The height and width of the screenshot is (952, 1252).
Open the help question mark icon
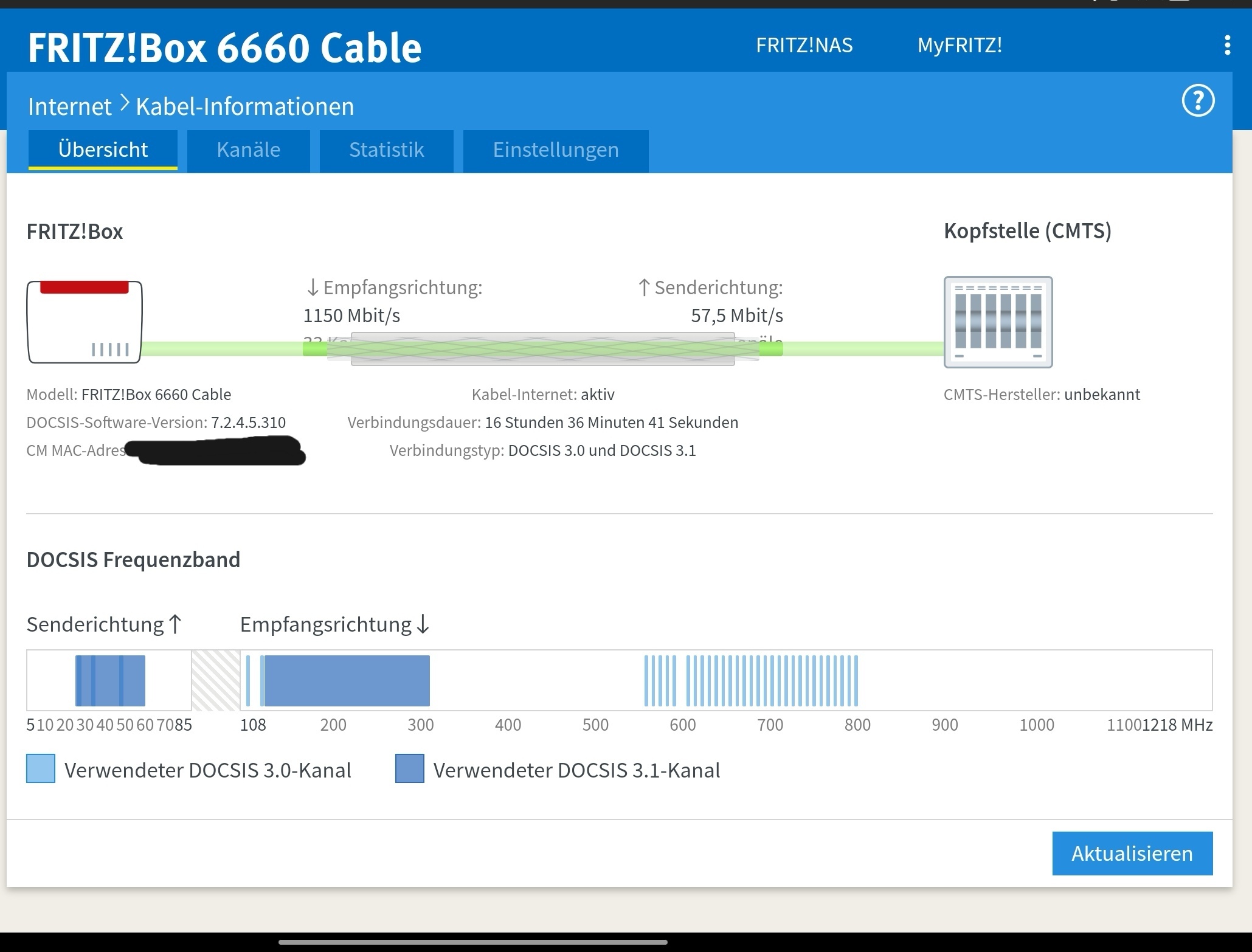coord(1198,101)
